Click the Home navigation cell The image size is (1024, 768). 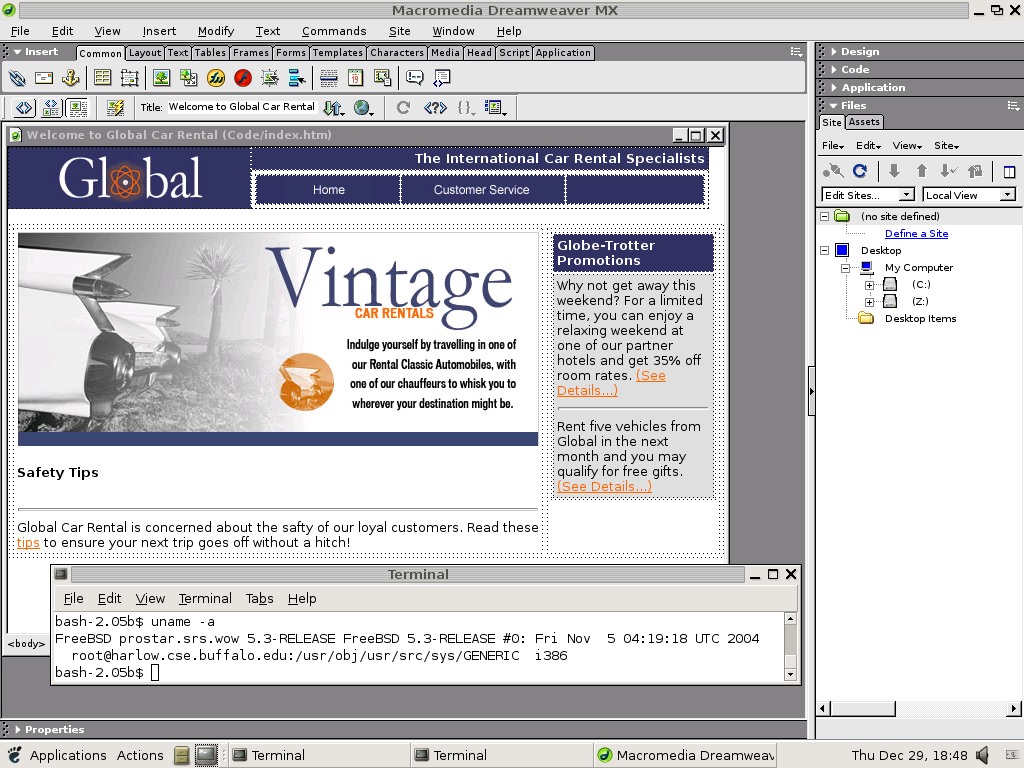[x=328, y=190]
